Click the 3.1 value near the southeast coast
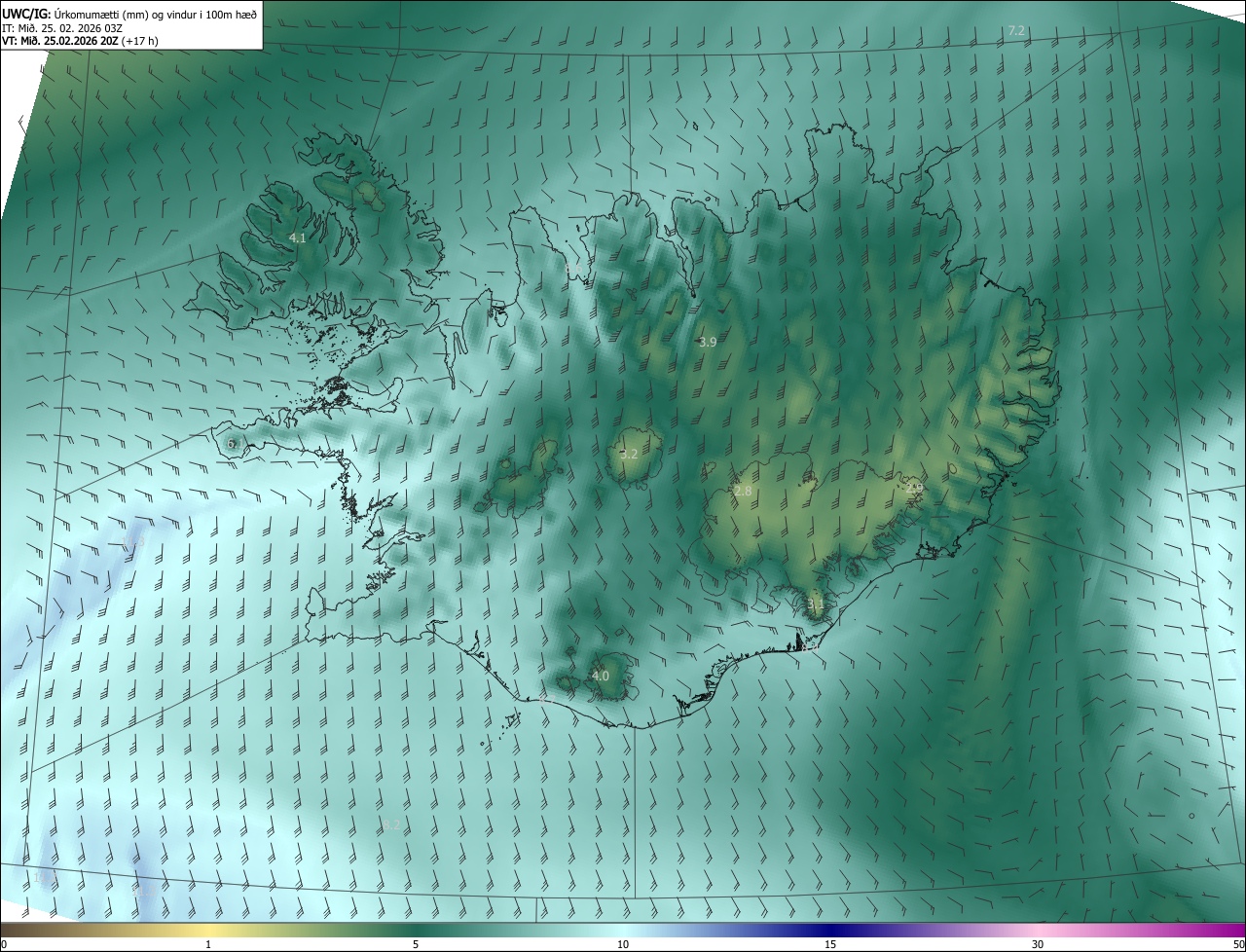This screenshot has width=1246, height=952. tap(816, 604)
